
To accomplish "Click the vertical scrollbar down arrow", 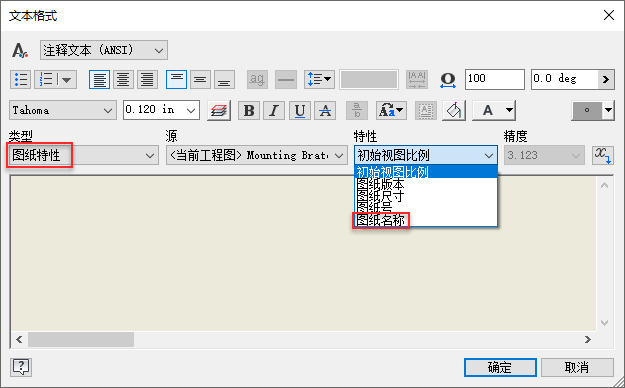I will (x=605, y=322).
